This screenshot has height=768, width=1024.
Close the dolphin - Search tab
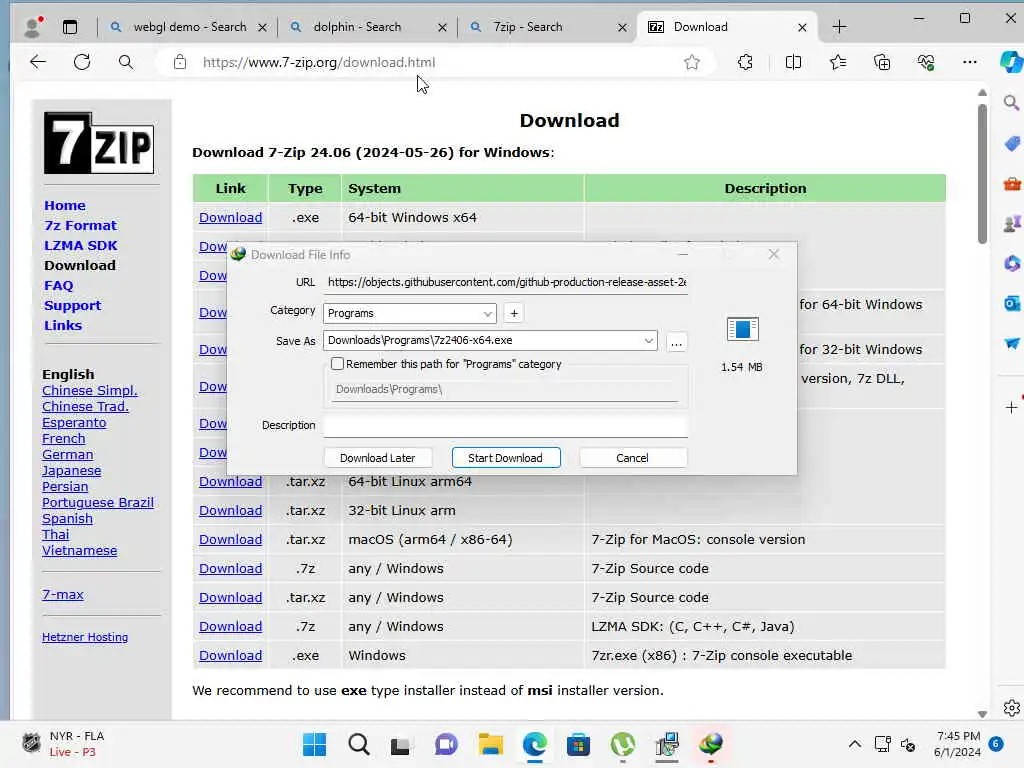point(442,27)
